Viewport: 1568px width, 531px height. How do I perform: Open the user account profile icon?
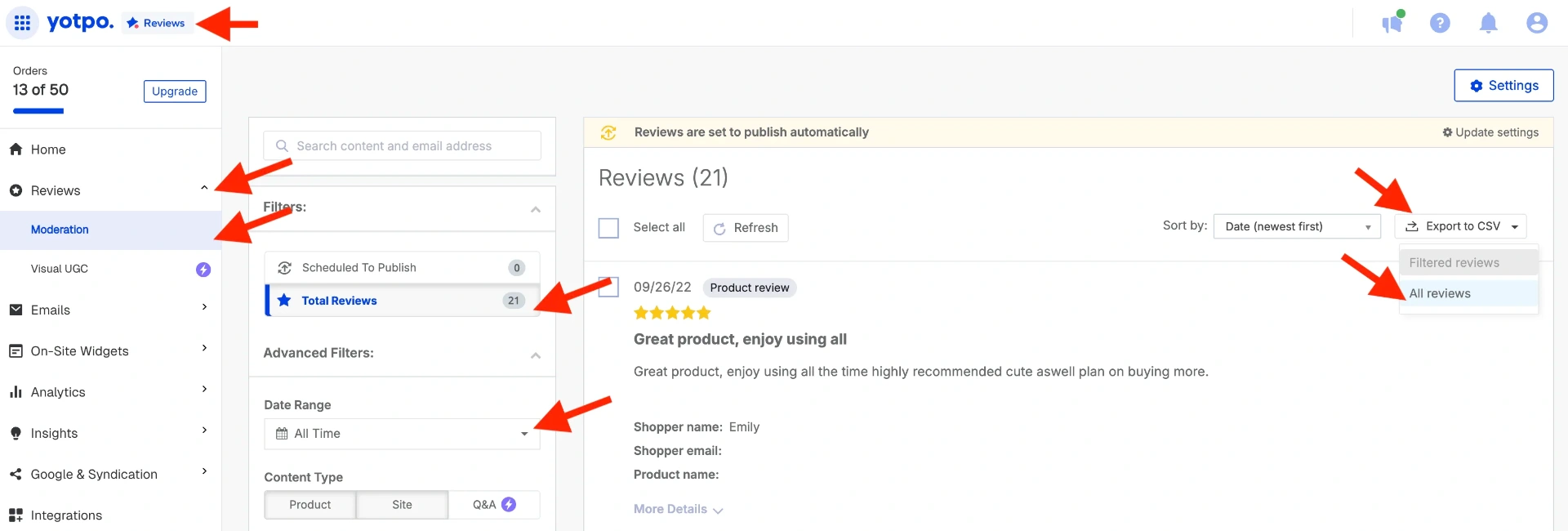coord(1537,23)
